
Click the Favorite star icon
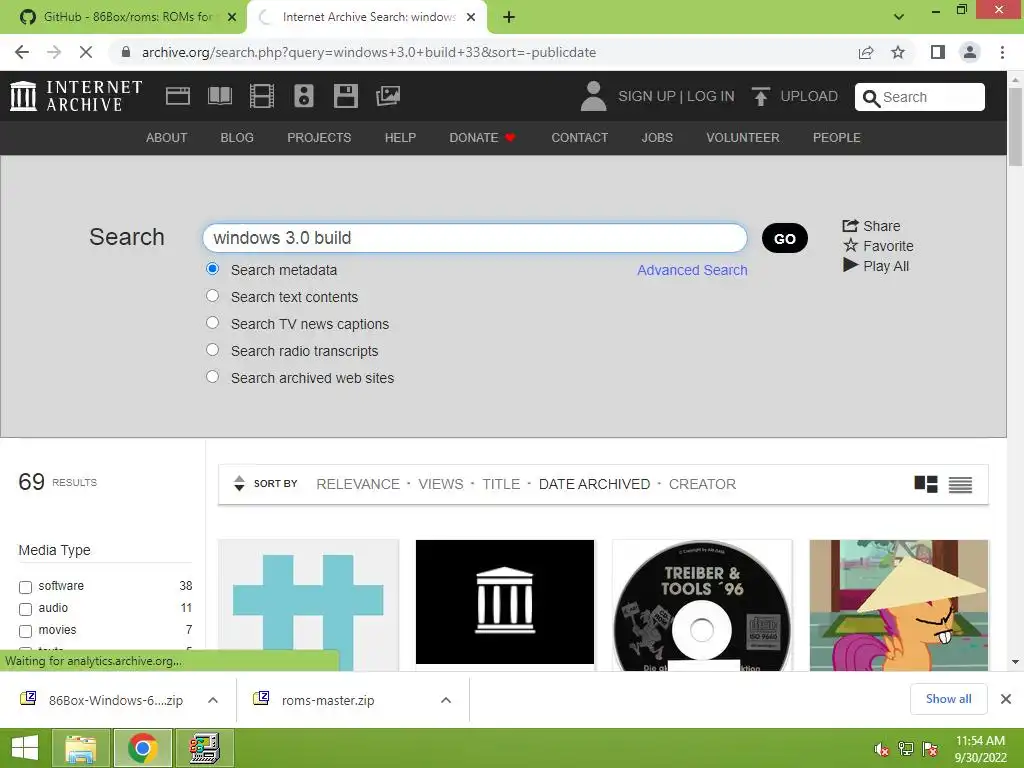point(850,246)
